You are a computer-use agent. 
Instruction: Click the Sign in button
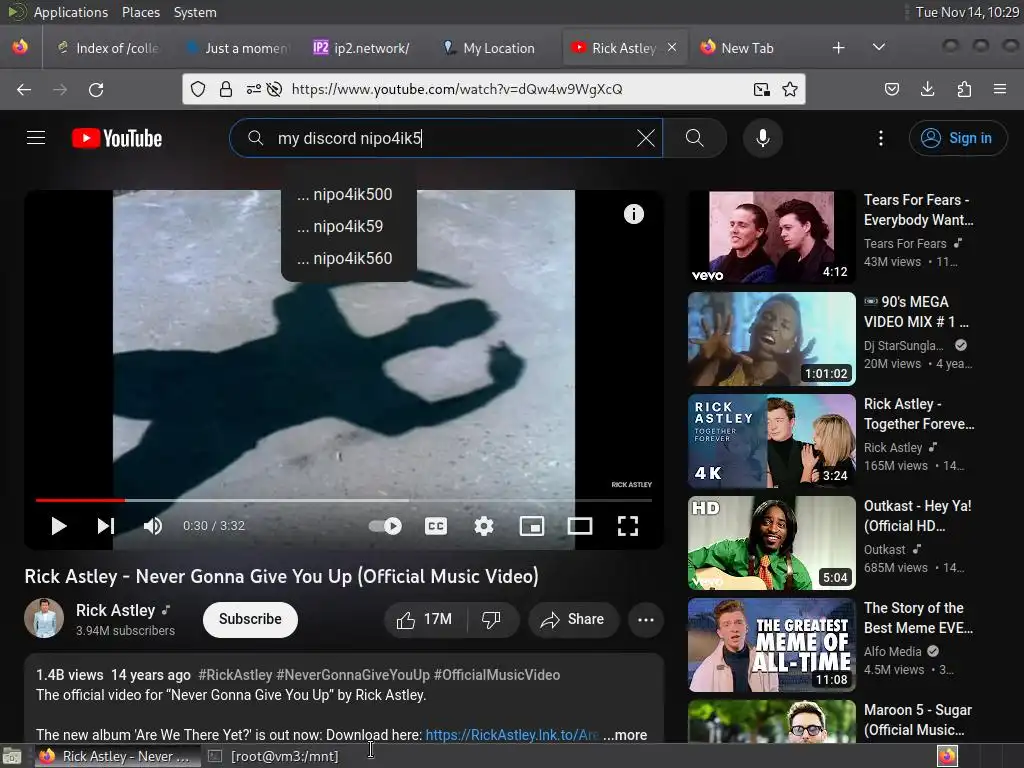(957, 138)
